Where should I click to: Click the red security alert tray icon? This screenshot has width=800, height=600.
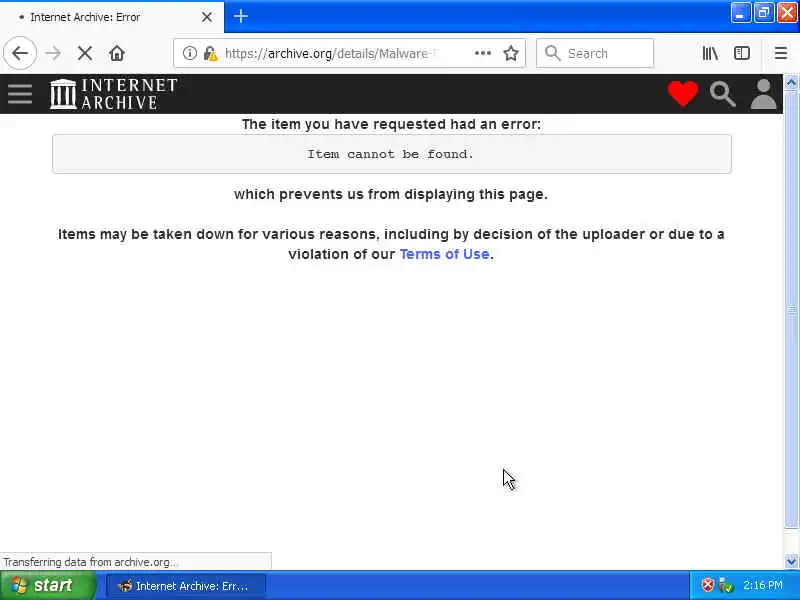point(707,585)
